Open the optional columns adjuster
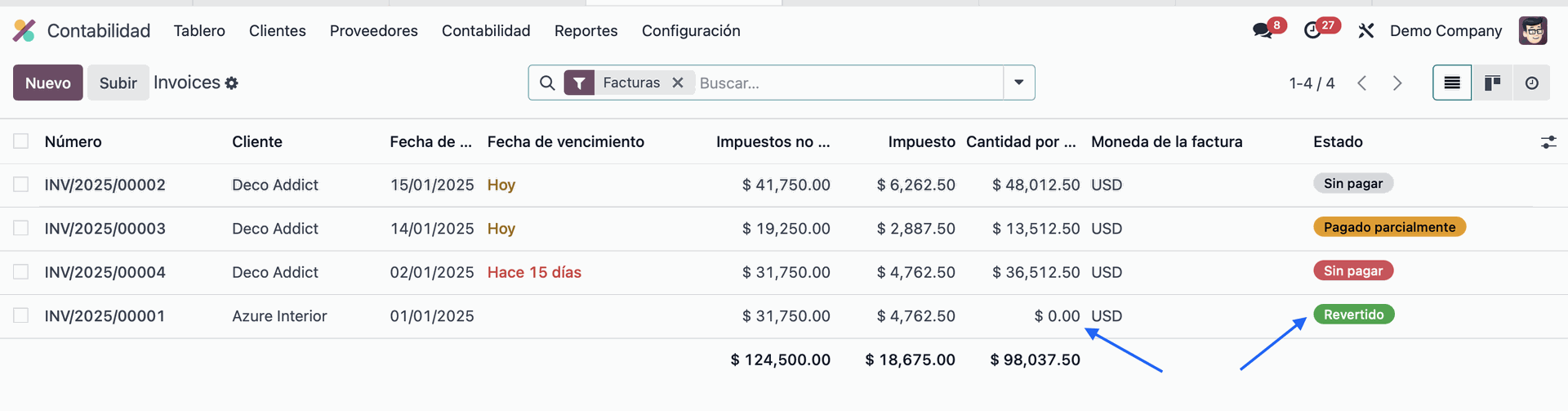The image size is (1568, 411). click(x=1548, y=142)
